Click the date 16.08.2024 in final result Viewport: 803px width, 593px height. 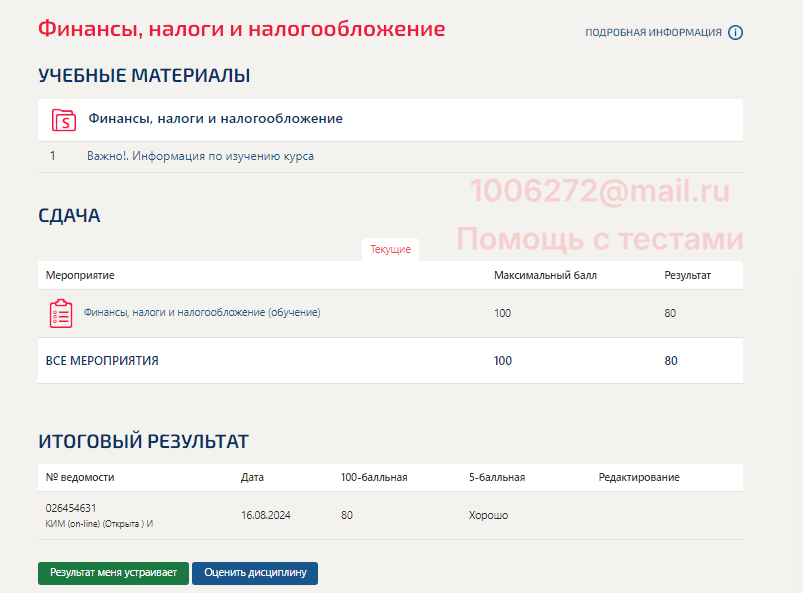pos(264,516)
